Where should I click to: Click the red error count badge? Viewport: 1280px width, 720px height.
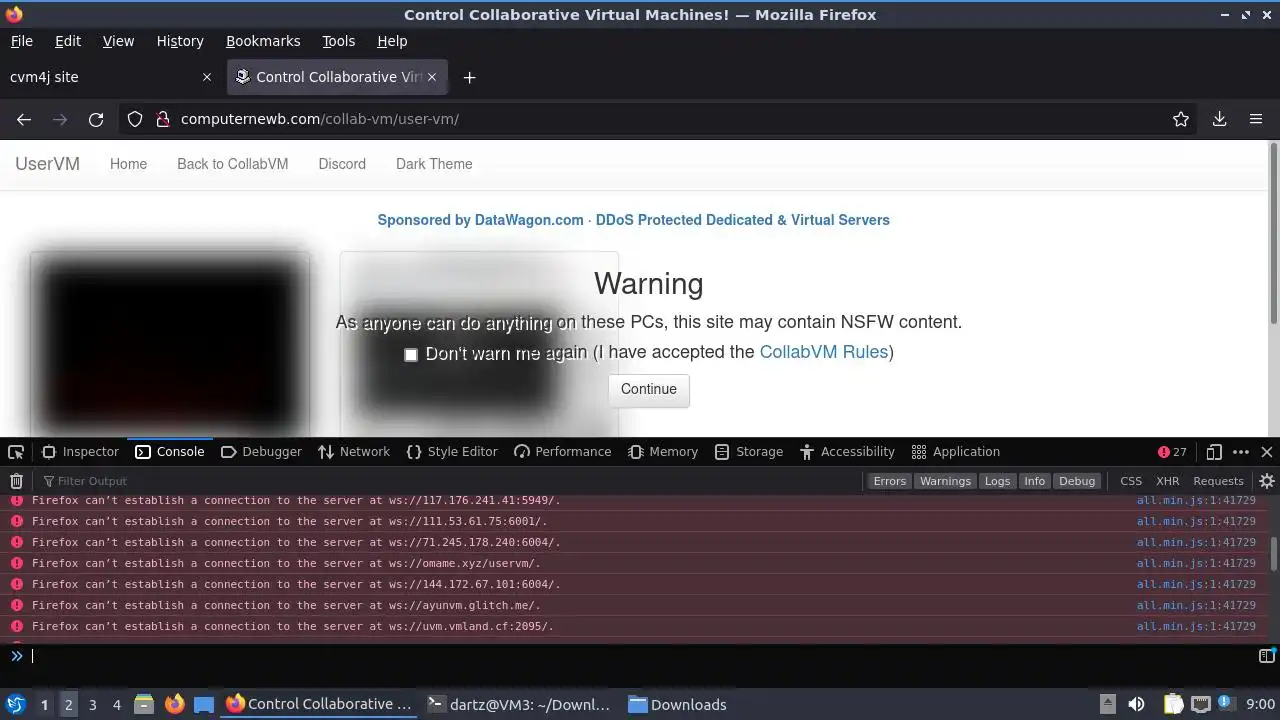(1172, 452)
